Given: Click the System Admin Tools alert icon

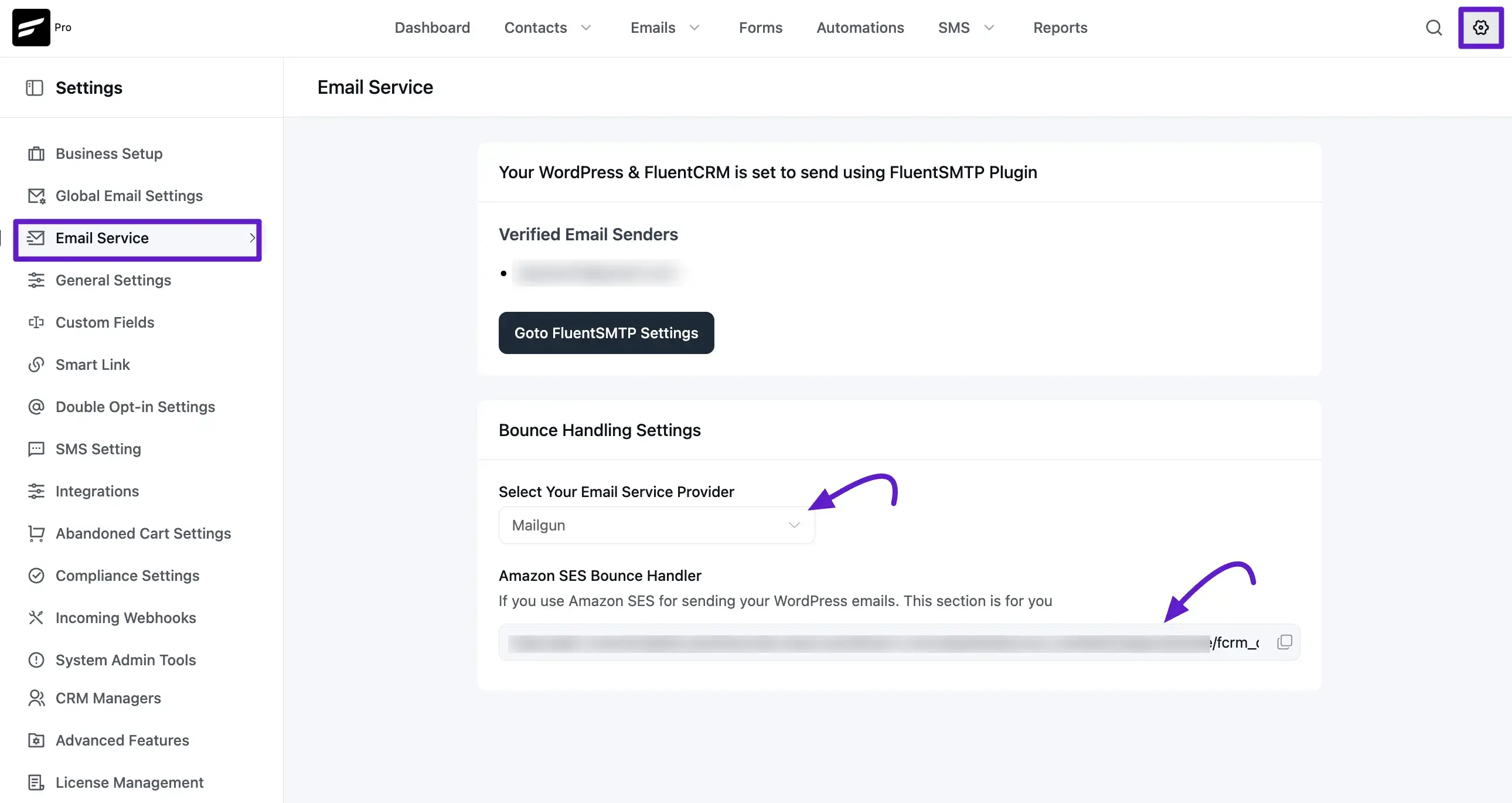Looking at the screenshot, I should (36, 661).
